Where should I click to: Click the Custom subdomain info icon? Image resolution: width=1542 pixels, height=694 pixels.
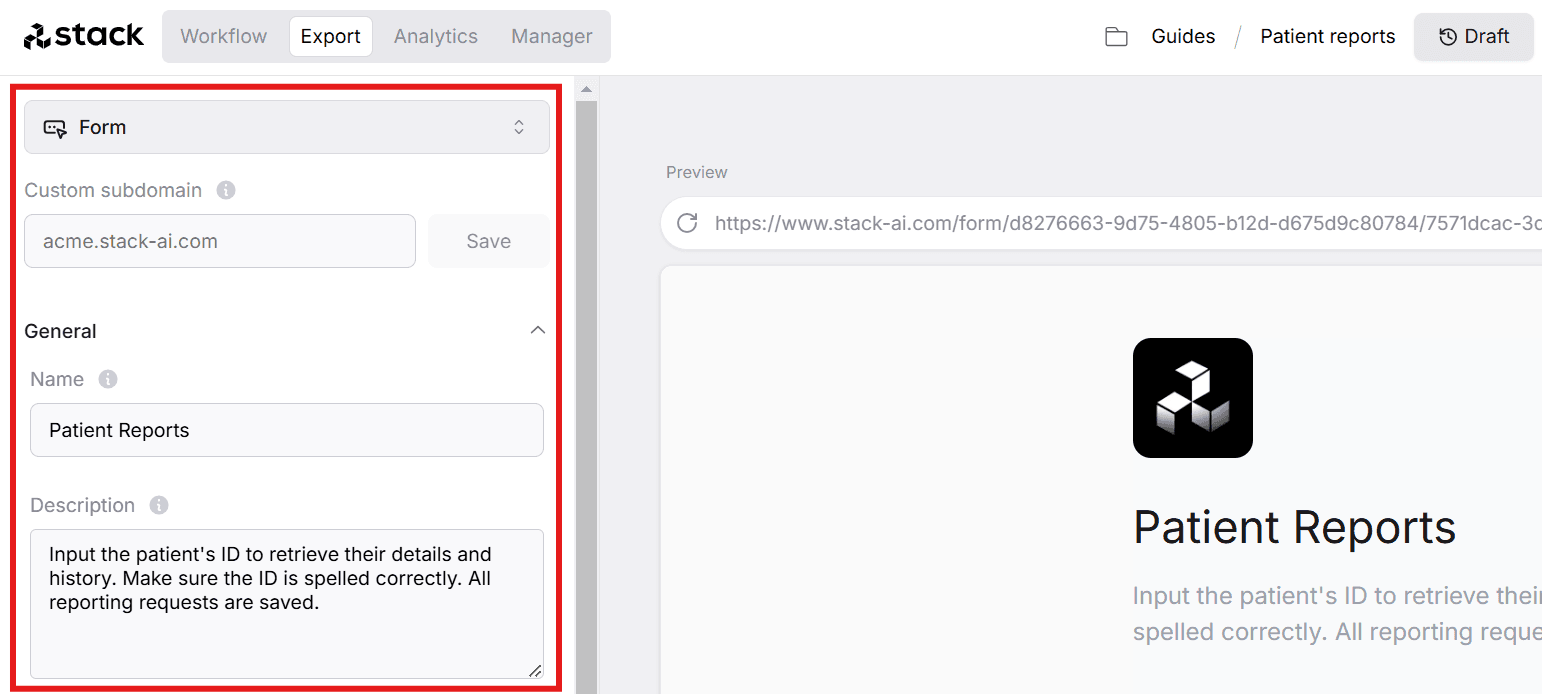tap(226, 190)
